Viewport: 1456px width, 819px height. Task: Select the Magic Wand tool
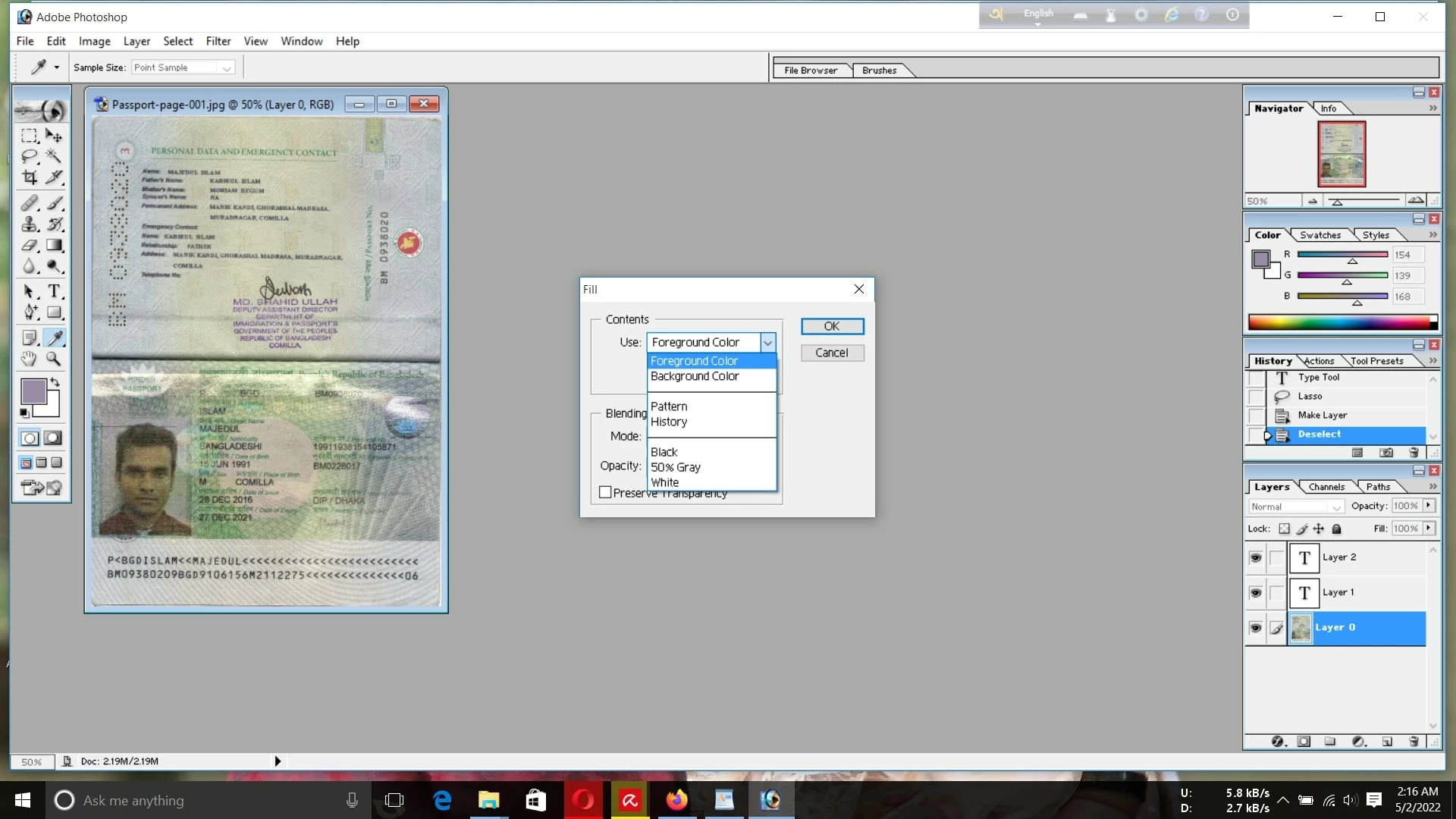click(54, 156)
